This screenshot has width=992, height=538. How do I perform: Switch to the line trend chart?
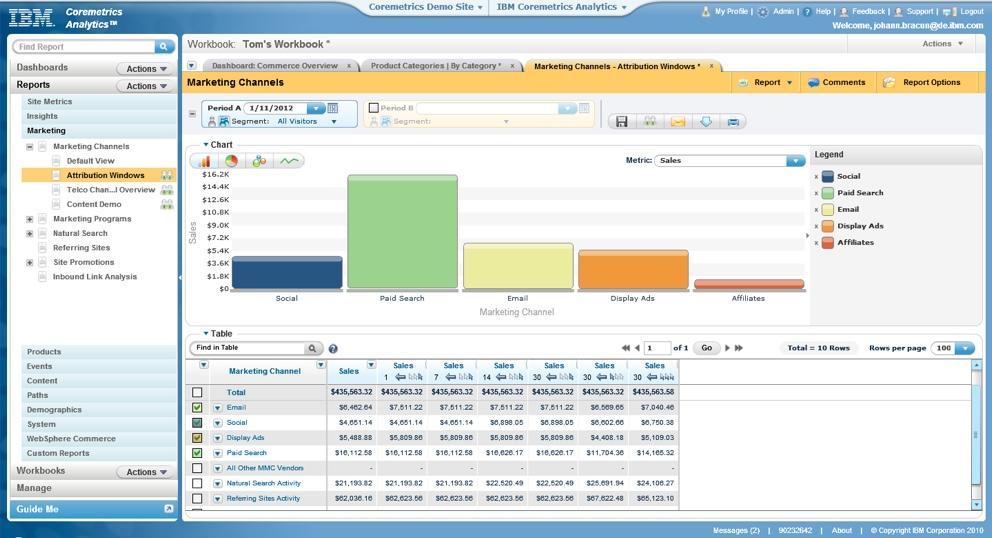[289, 161]
